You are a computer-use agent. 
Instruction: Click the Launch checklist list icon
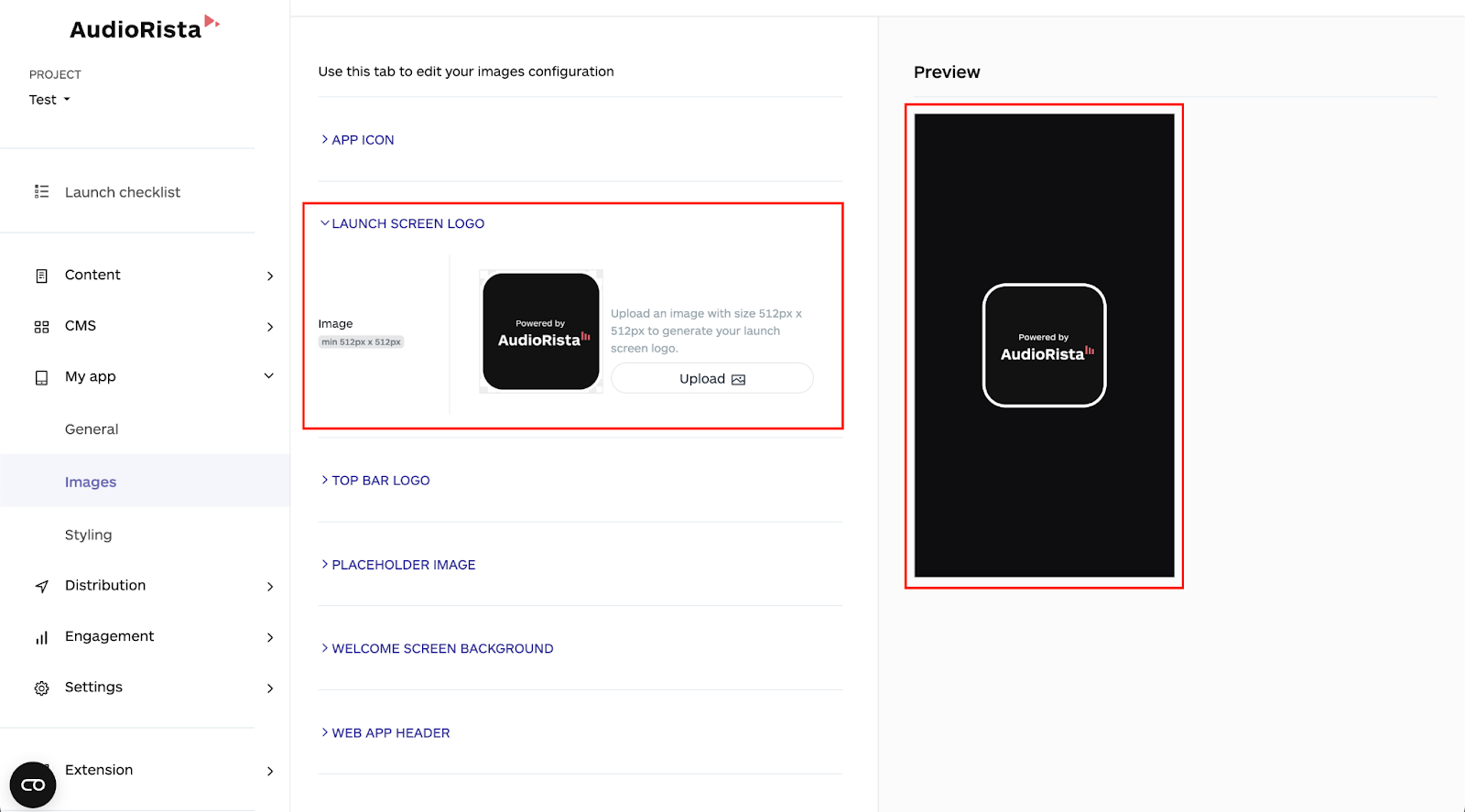pos(41,191)
